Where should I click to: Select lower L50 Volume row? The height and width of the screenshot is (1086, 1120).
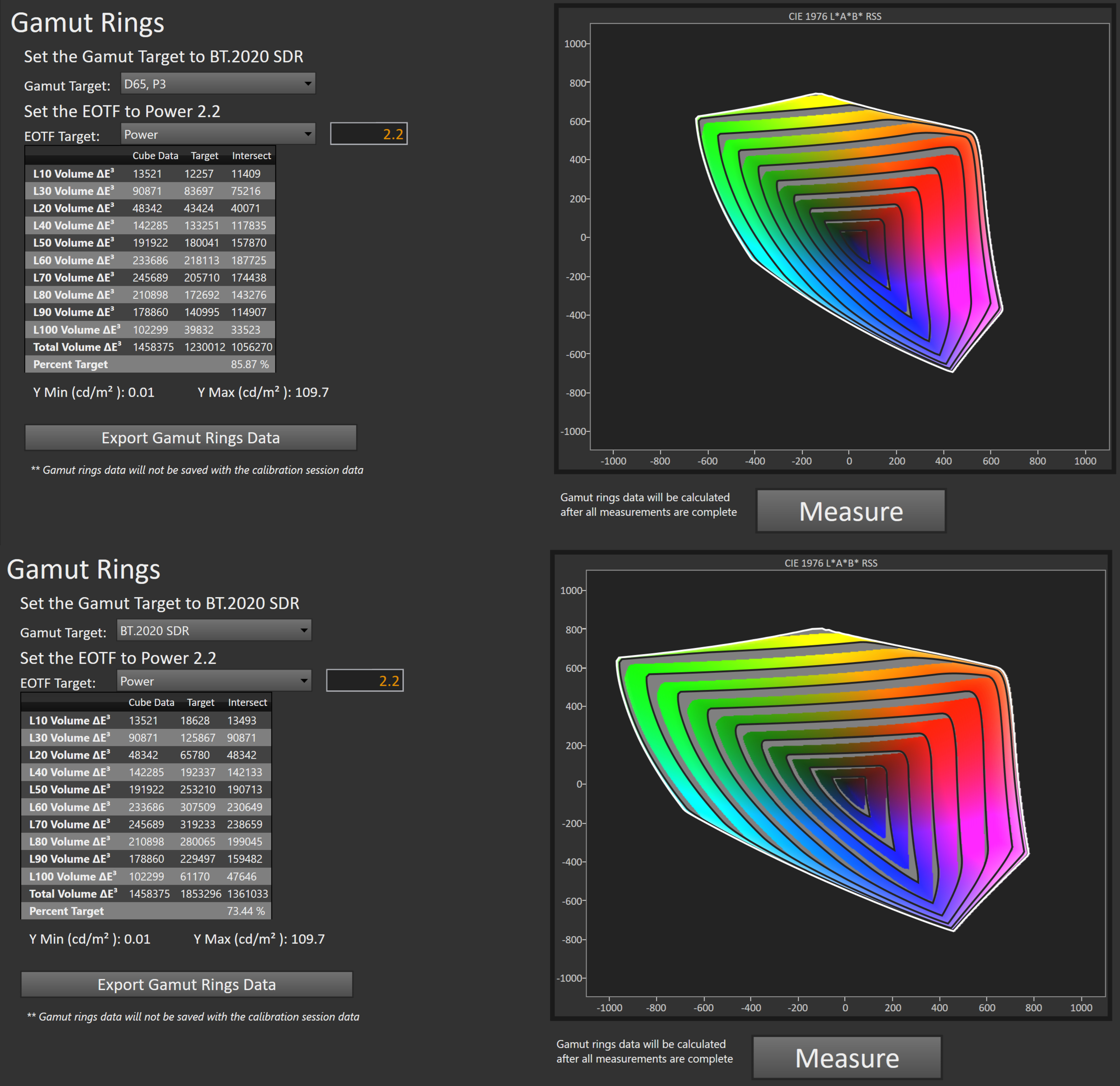pos(146,789)
